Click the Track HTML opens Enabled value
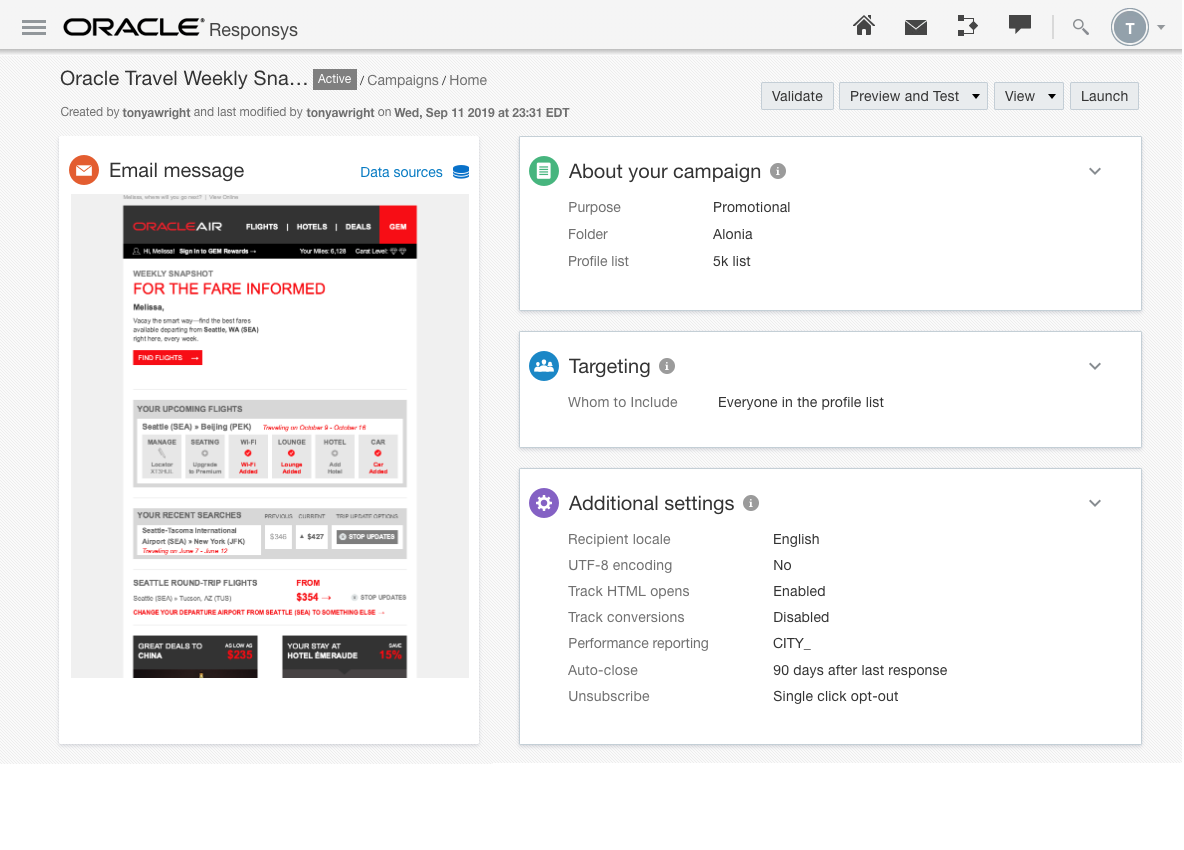 coord(799,591)
